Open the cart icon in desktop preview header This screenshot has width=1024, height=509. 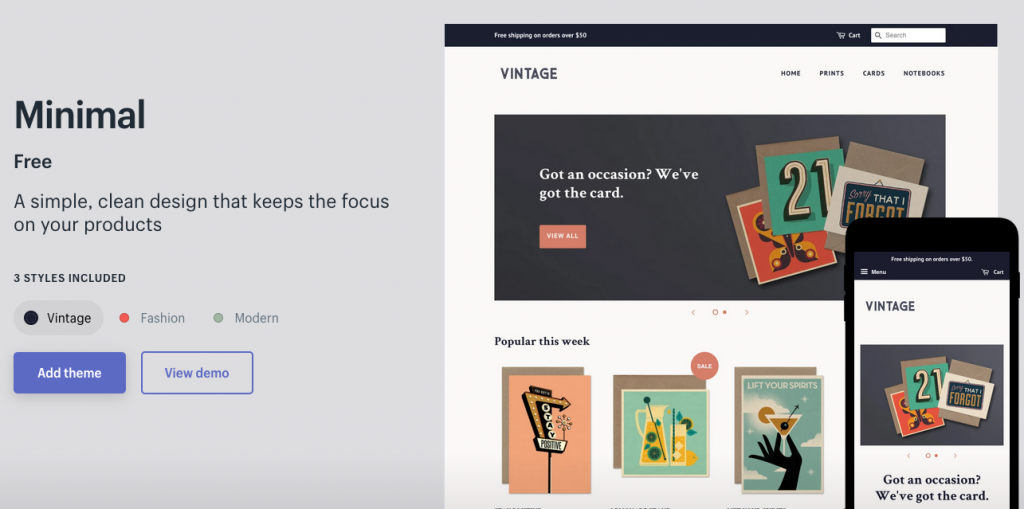(x=840, y=35)
